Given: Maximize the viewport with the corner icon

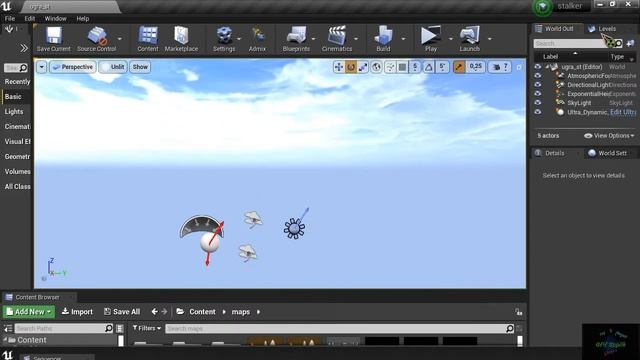Looking at the screenshot, I should [x=519, y=67].
